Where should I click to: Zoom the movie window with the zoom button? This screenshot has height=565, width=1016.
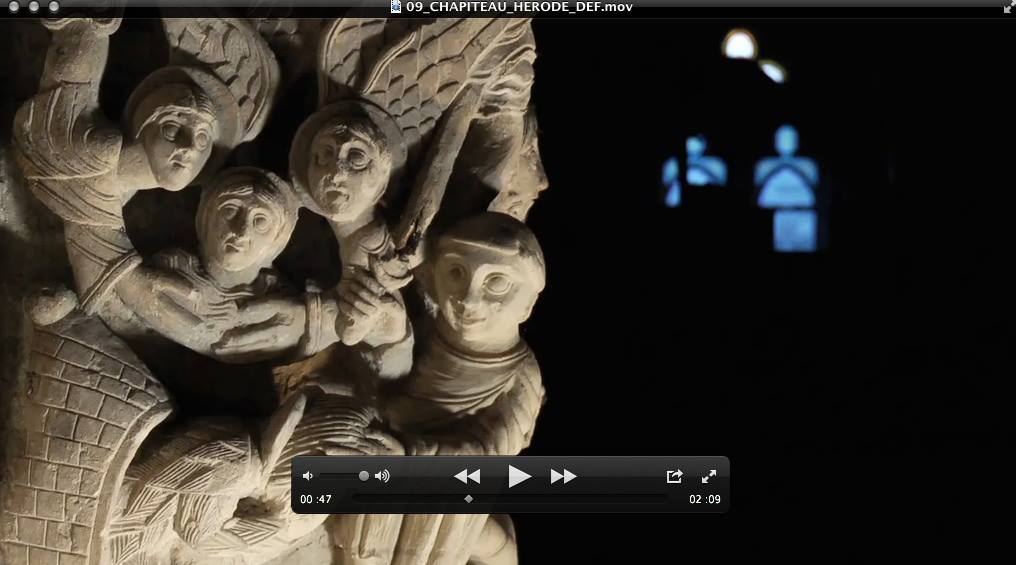tap(54, 6)
